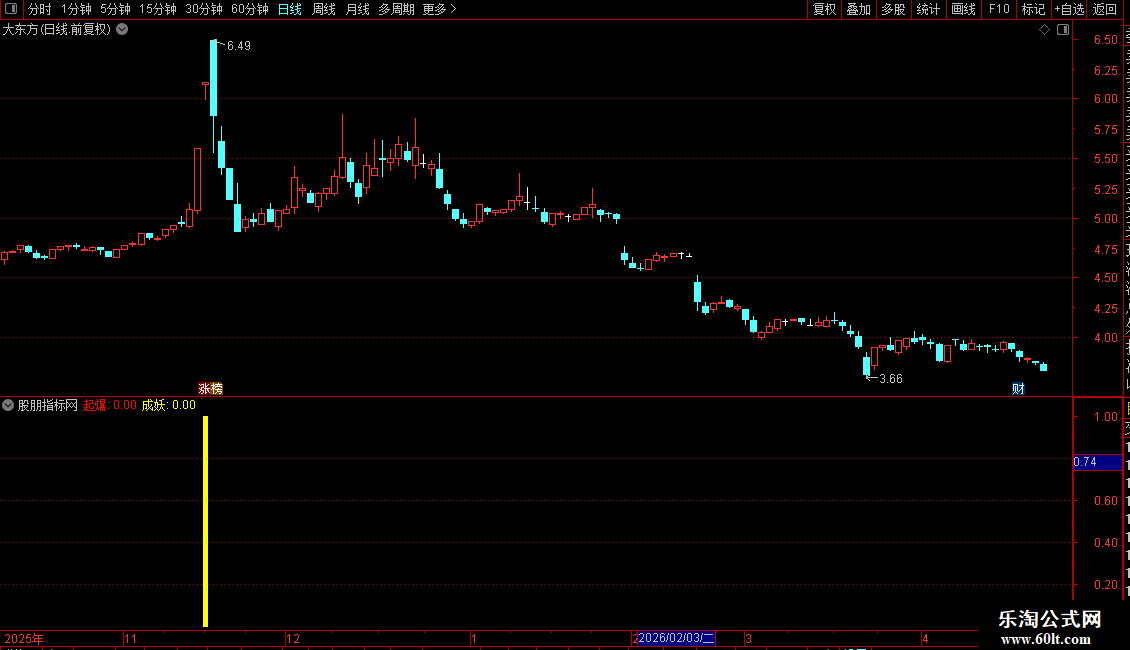Switch to 15分钟 period
The width and height of the screenshot is (1130, 650).
pyautogui.click(x=158, y=9)
